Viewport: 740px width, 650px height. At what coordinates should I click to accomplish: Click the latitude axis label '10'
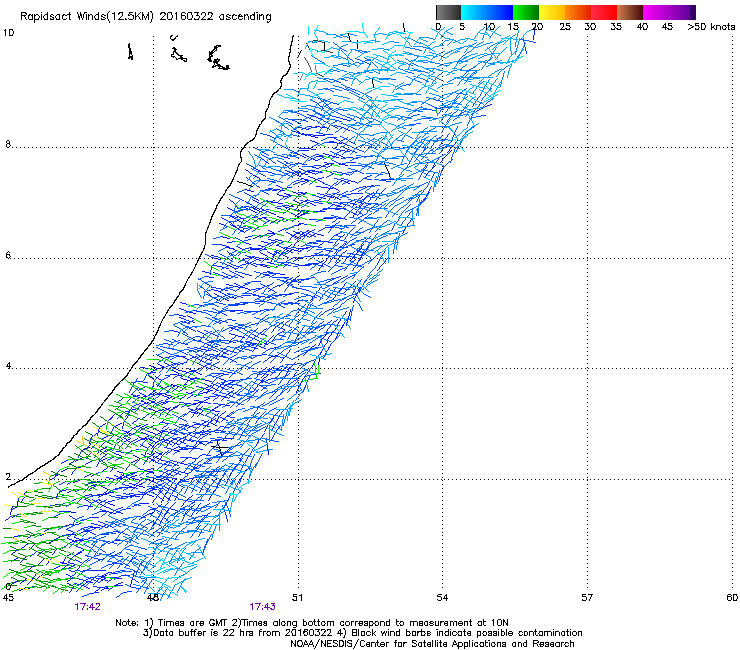tap(8, 33)
